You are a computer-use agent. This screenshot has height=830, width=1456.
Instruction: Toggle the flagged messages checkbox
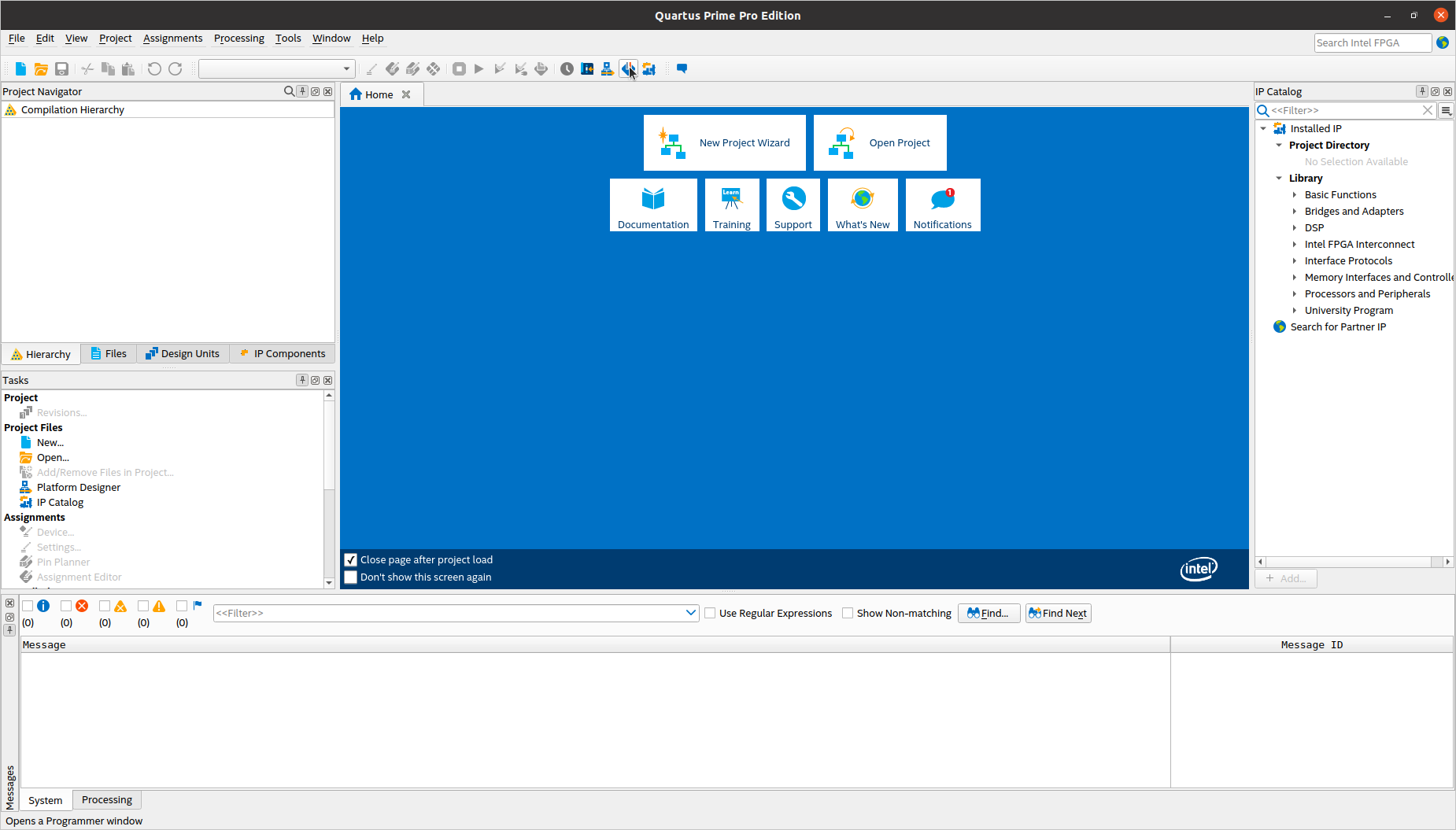point(182,606)
